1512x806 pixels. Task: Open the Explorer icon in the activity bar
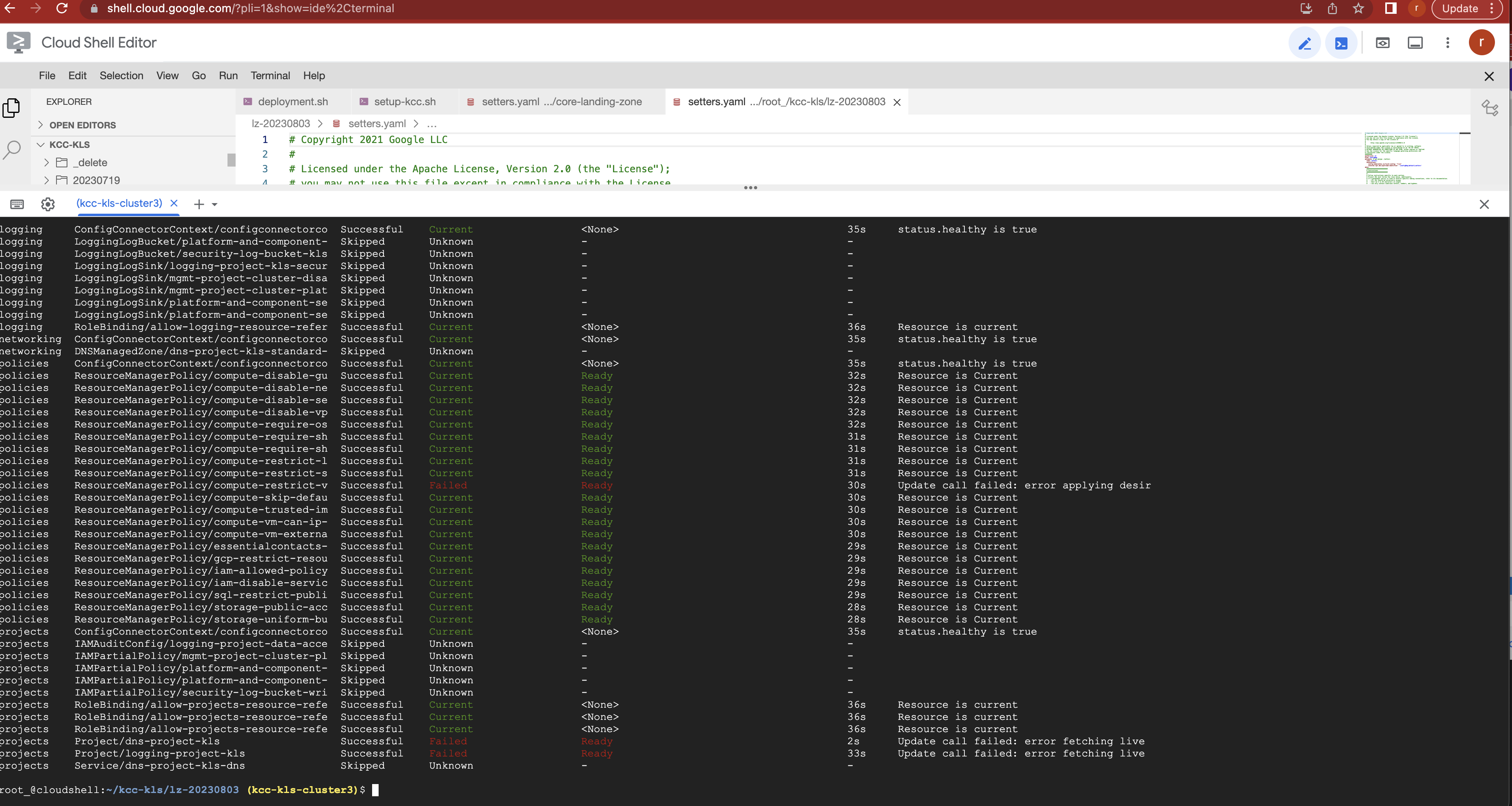coord(12,107)
